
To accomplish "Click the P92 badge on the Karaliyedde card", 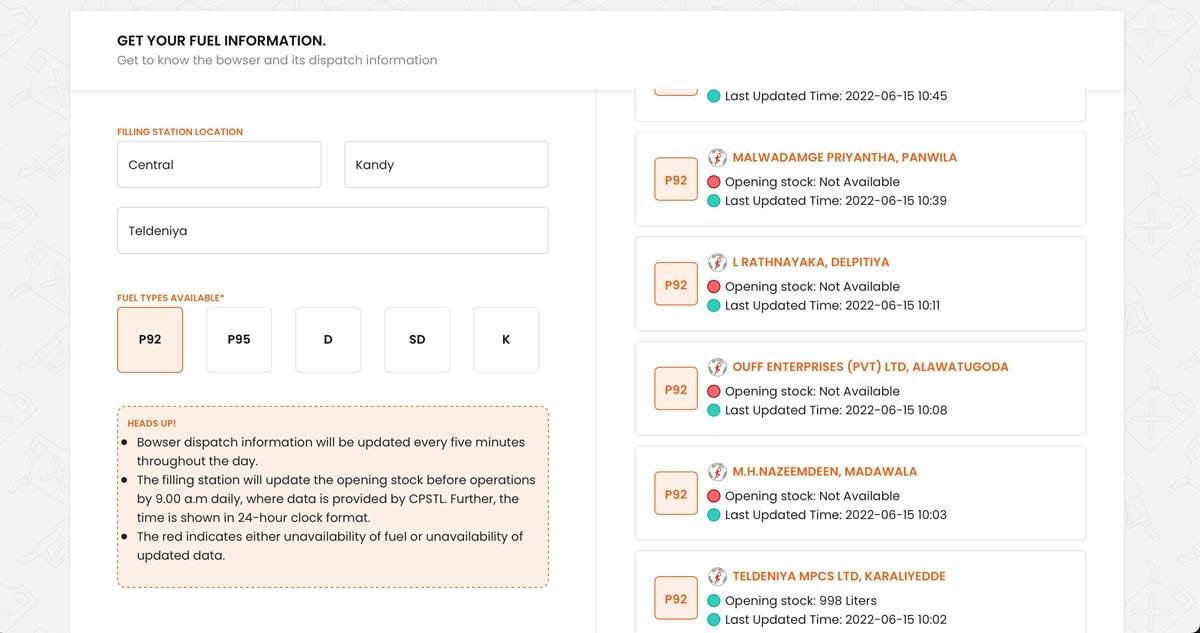I will pos(676,599).
